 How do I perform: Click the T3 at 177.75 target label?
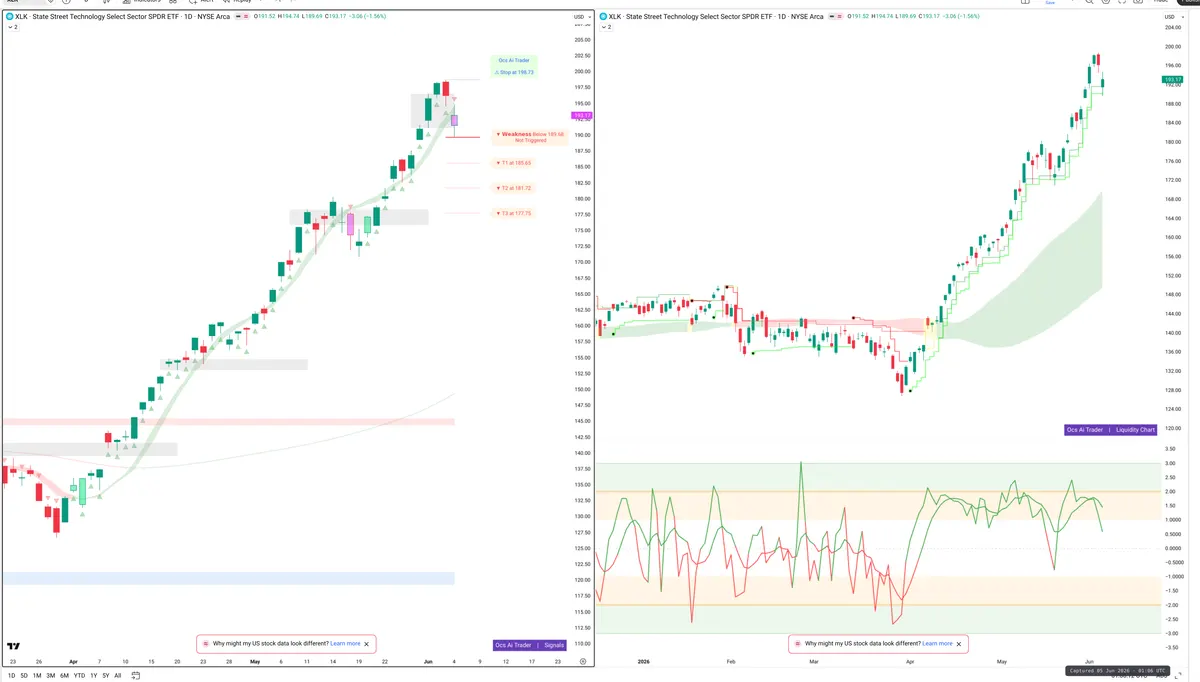pos(515,213)
